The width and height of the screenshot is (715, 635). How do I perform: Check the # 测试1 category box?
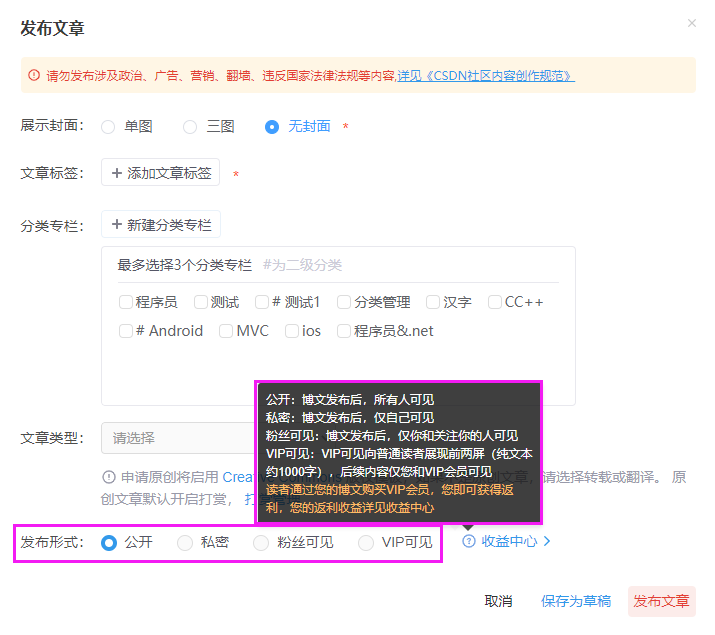tap(262, 302)
